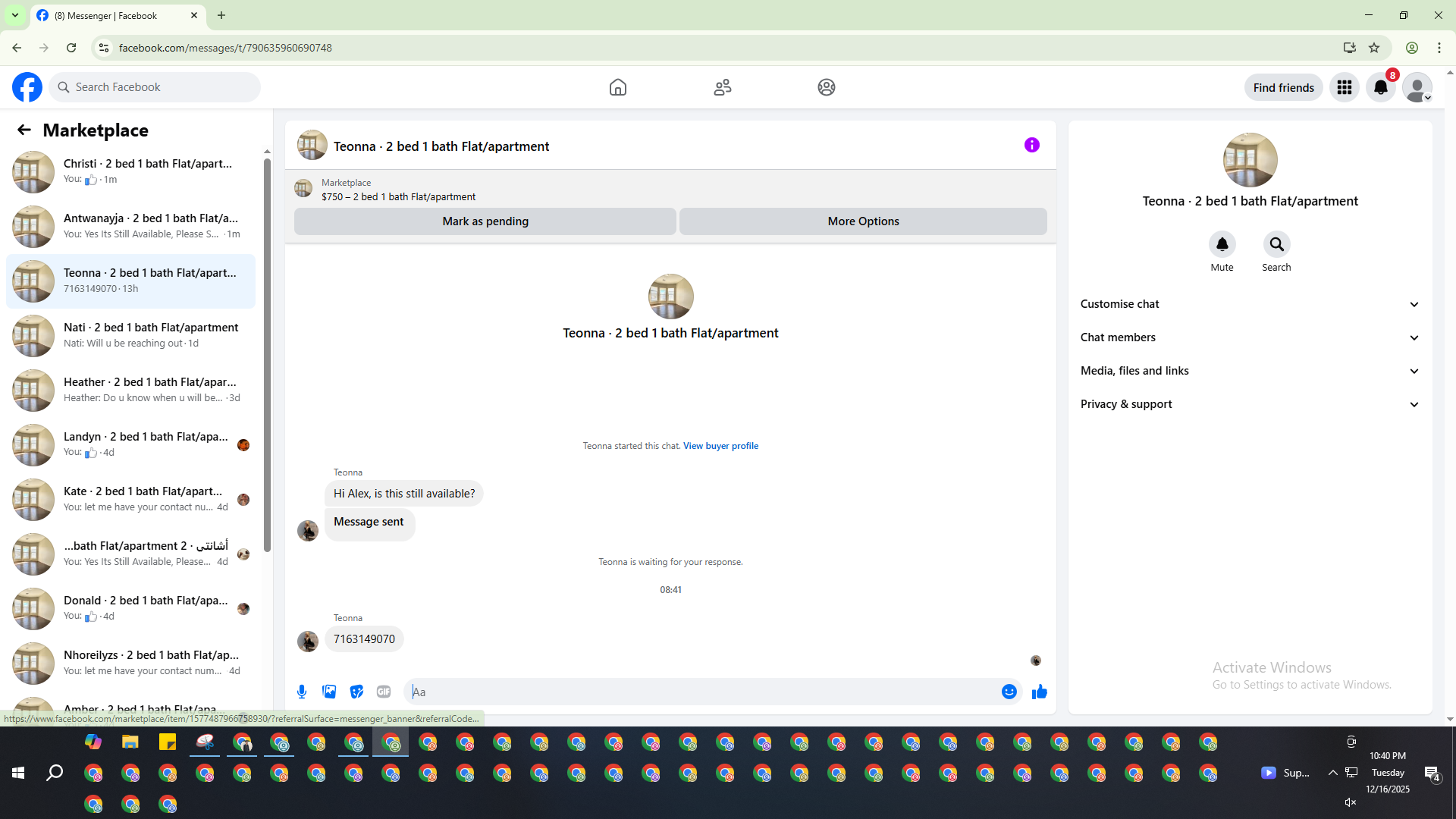This screenshot has width=1456, height=819.
Task: Open the account profile avatar menu
Action: click(1417, 87)
